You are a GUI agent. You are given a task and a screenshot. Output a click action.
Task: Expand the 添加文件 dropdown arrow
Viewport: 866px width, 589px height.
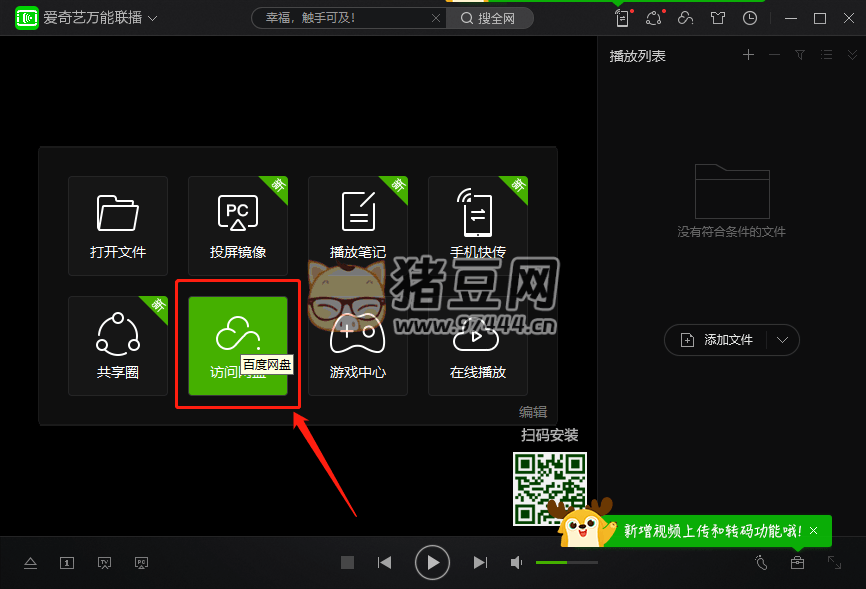tap(783, 340)
